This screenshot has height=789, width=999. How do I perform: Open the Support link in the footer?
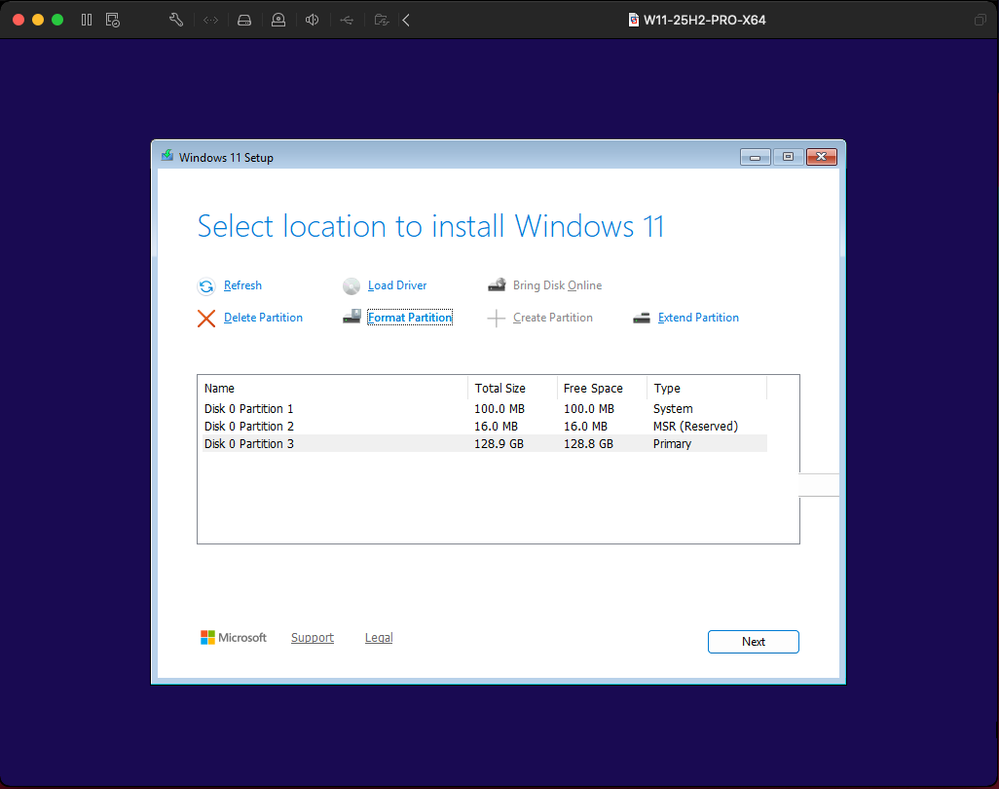coord(312,637)
